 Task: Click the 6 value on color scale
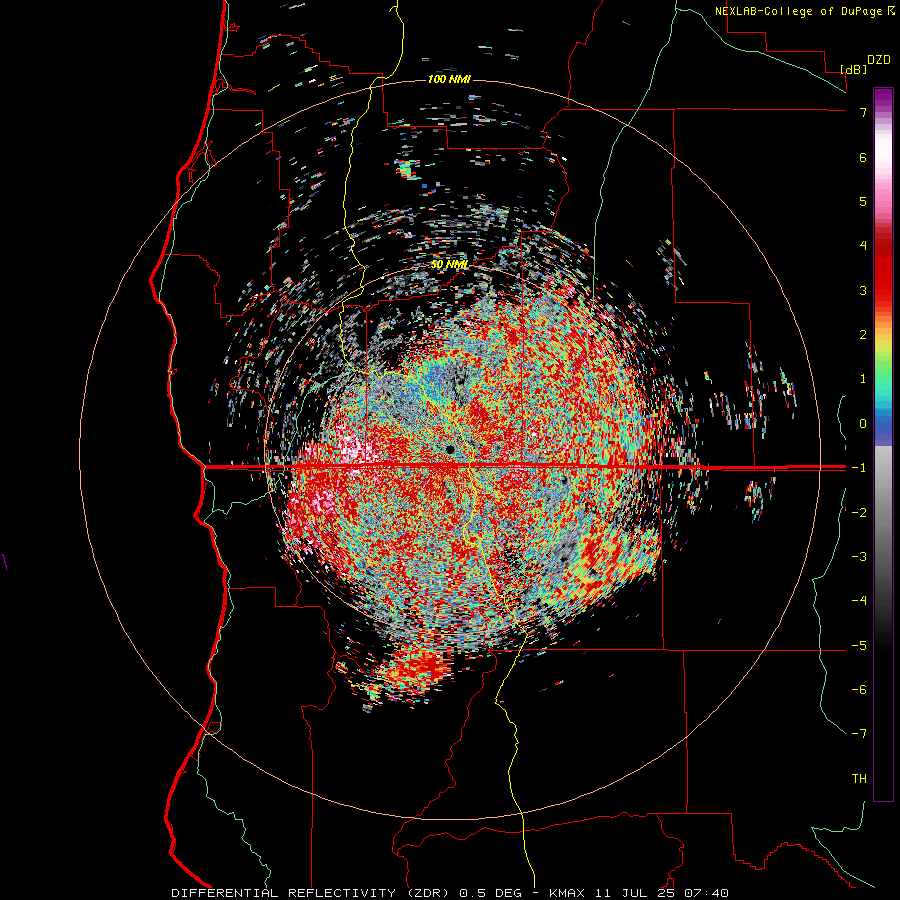pyautogui.click(x=863, y=157)
